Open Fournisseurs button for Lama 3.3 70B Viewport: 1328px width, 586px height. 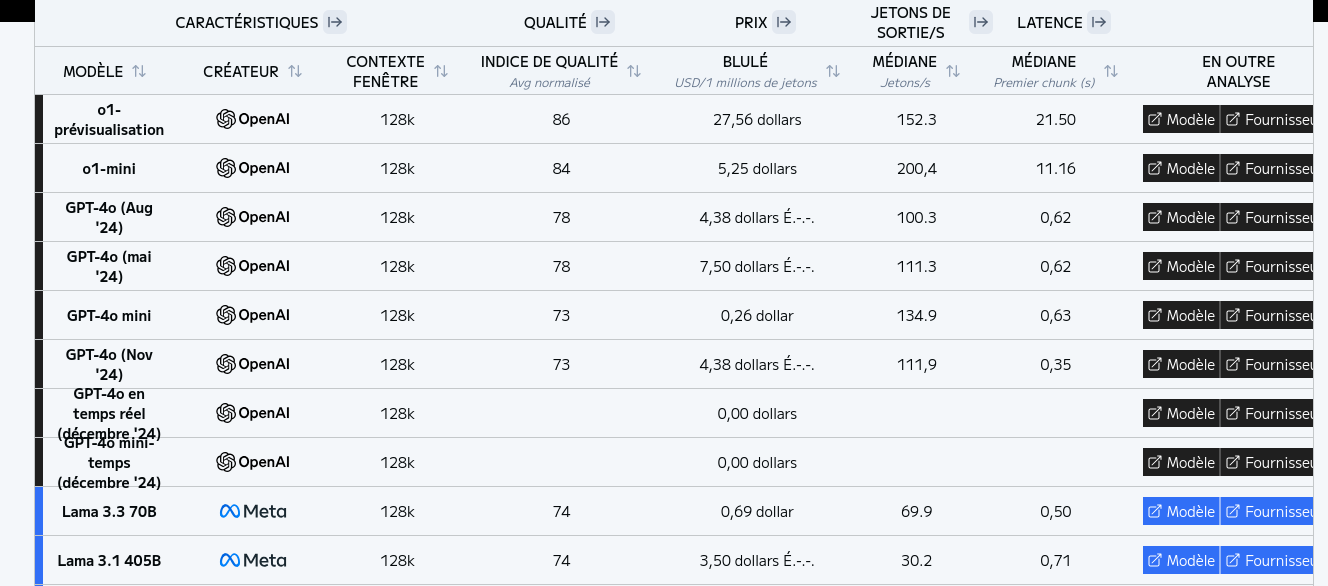click(1268, 511)
